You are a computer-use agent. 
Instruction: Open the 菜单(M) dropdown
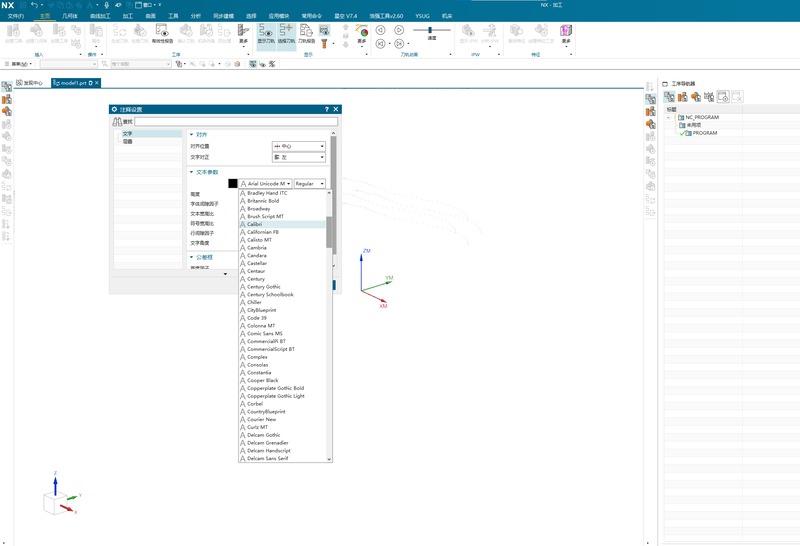(x=18, y=64)
